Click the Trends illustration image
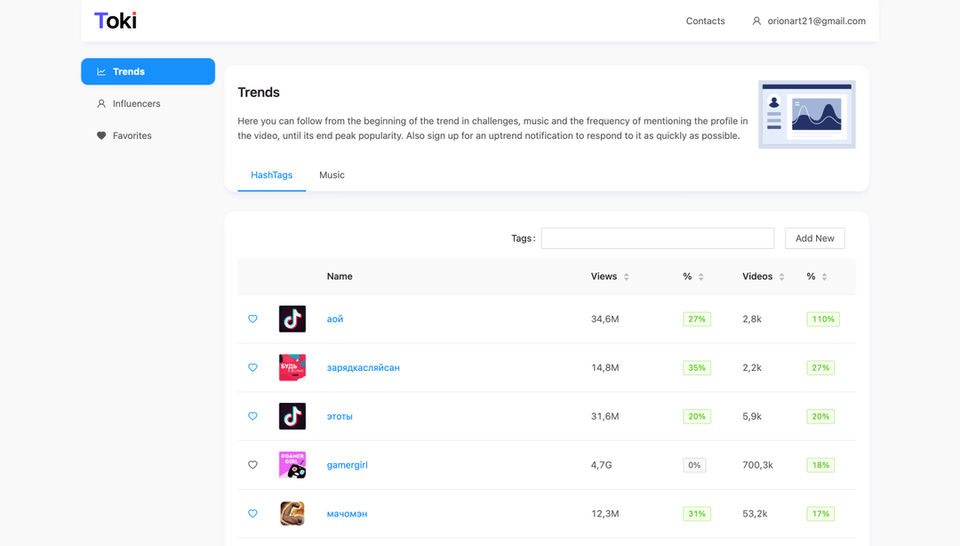Viewport: 960px width, 546px height. [x=807, y=114]
